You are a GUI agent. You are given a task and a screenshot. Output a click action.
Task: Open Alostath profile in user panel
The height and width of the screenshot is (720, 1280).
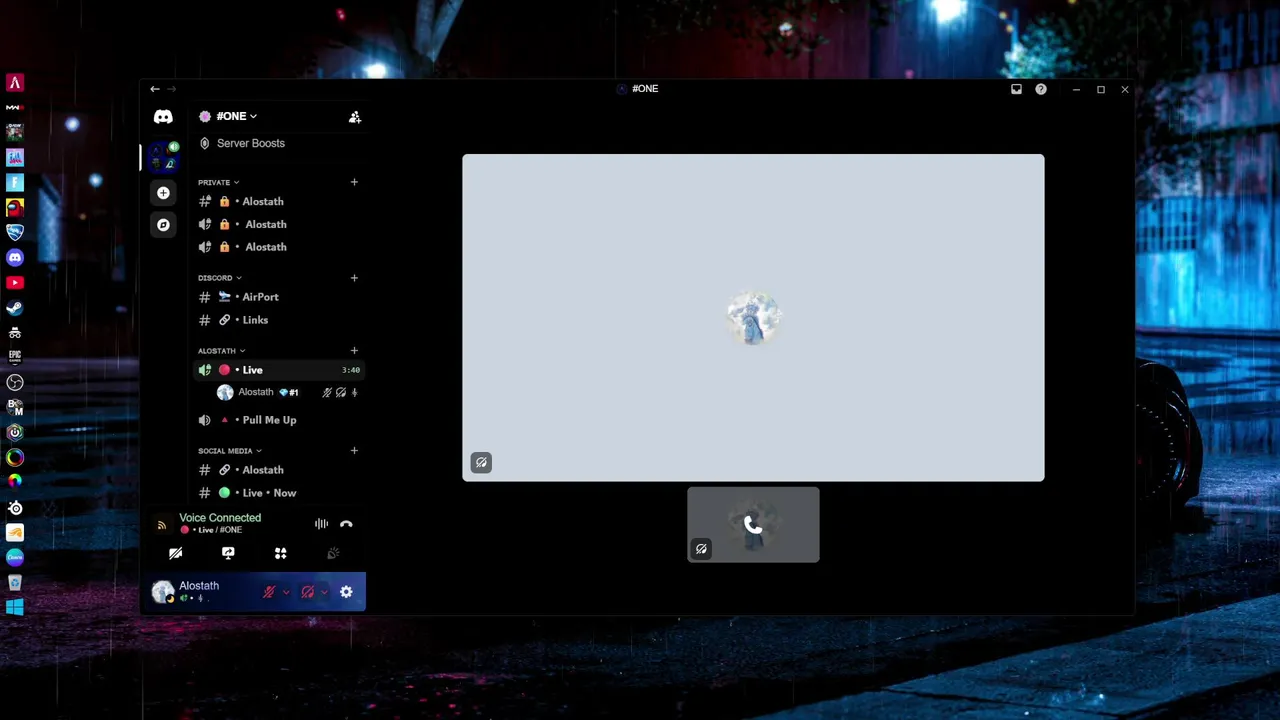point(198,592)
